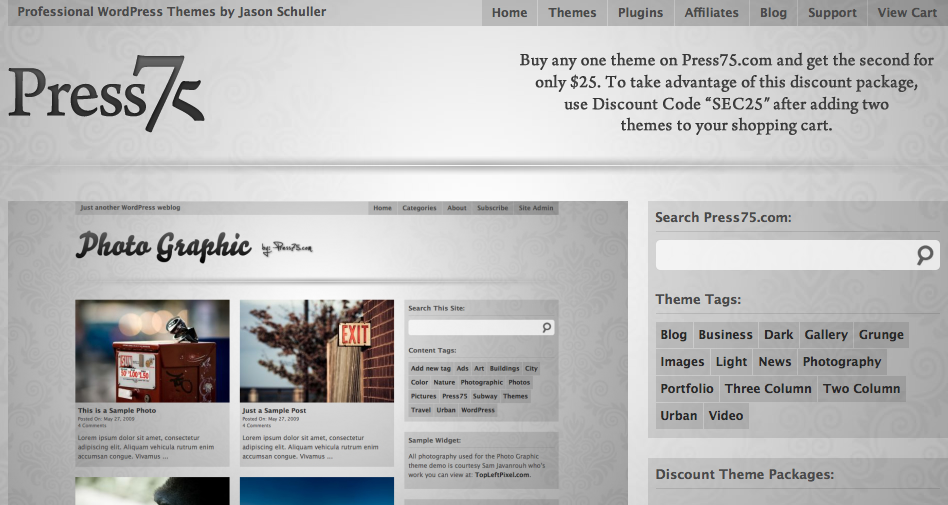
Task: Click the 'Nature' content tag
Action: 444,382
